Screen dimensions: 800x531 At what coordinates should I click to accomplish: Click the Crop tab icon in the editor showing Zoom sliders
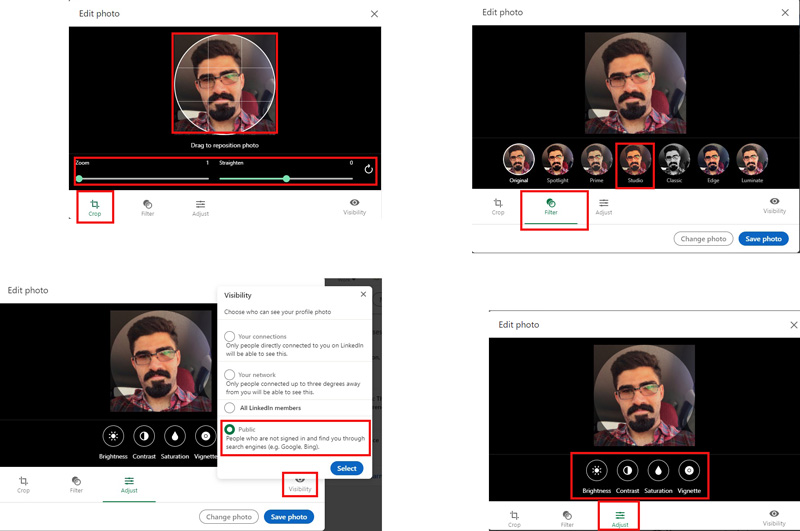[x=95, y=204]
